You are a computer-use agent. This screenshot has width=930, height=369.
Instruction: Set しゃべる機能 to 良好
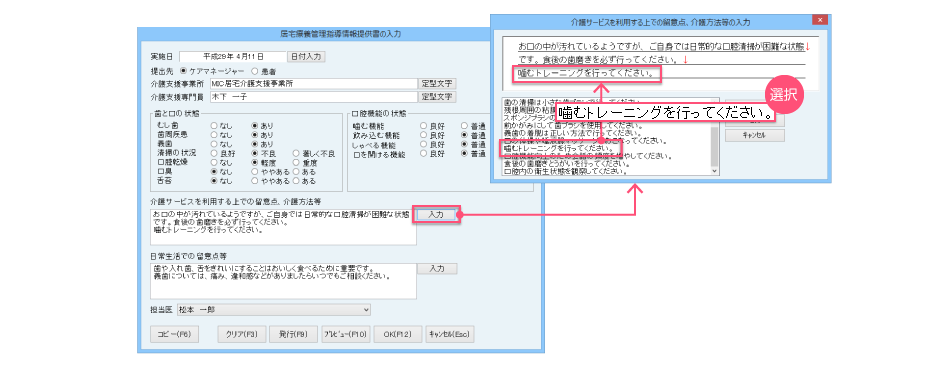(x=423, y=145)
